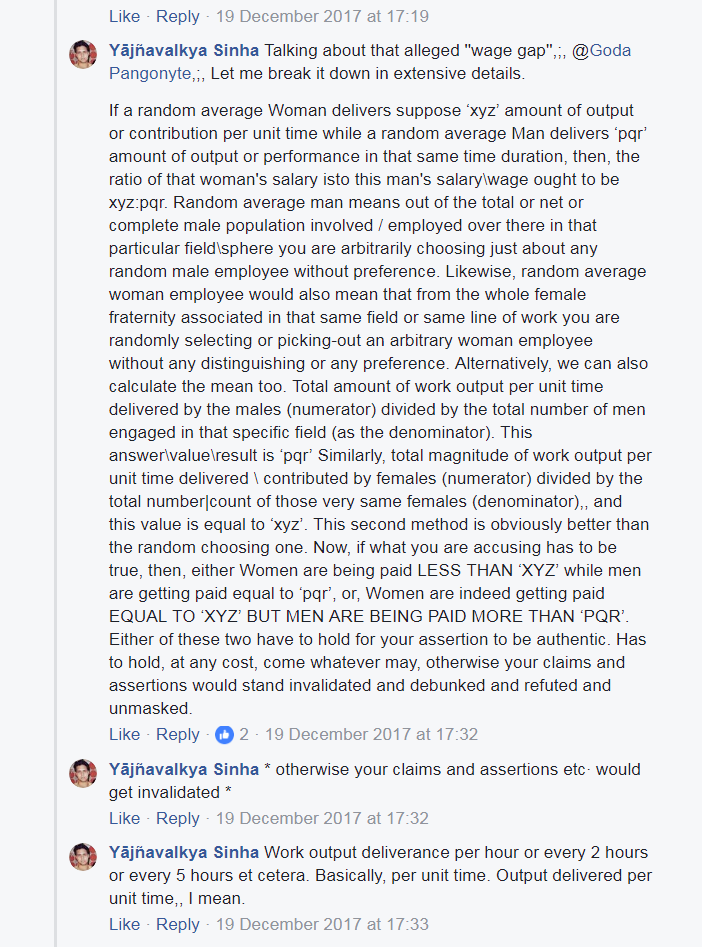Viewport: 702px width, 947px height.
Task: Click author name on the "otherwise your claims" correction comment
Action: click(x=184, y=770)
